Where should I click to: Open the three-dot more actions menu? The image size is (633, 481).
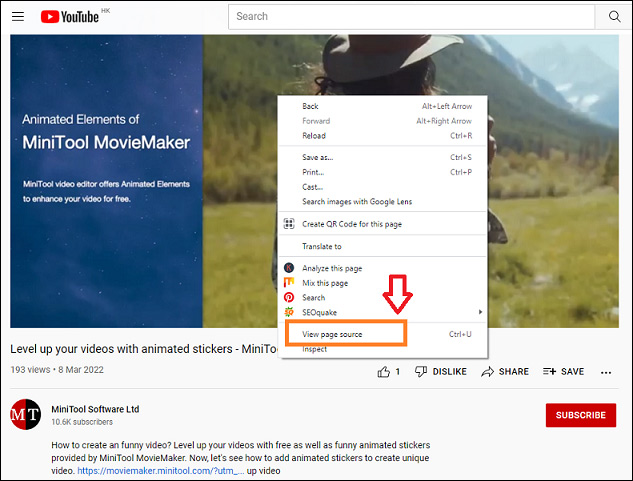[606, 372]
